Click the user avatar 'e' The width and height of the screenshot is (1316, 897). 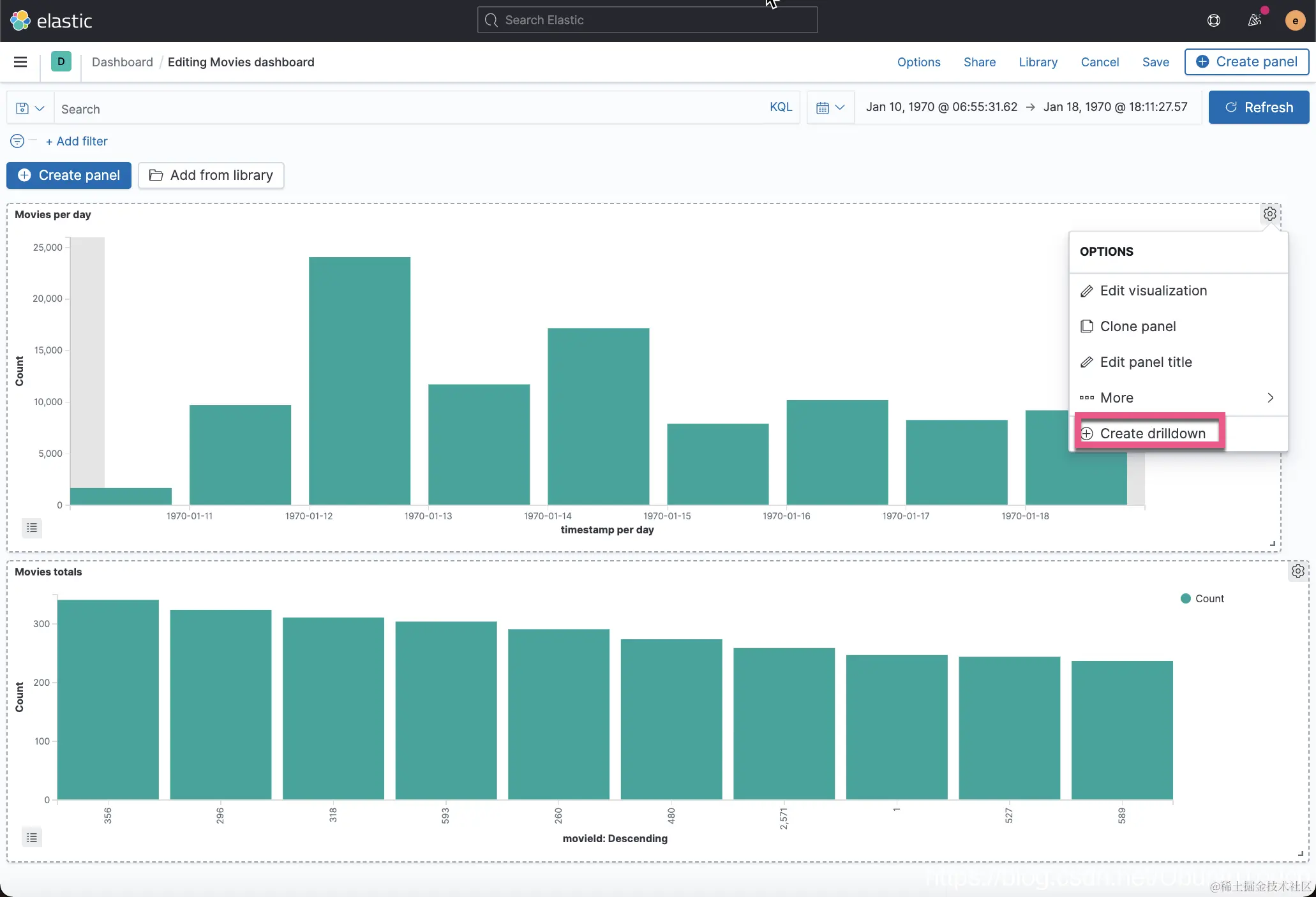[1294, 20]
